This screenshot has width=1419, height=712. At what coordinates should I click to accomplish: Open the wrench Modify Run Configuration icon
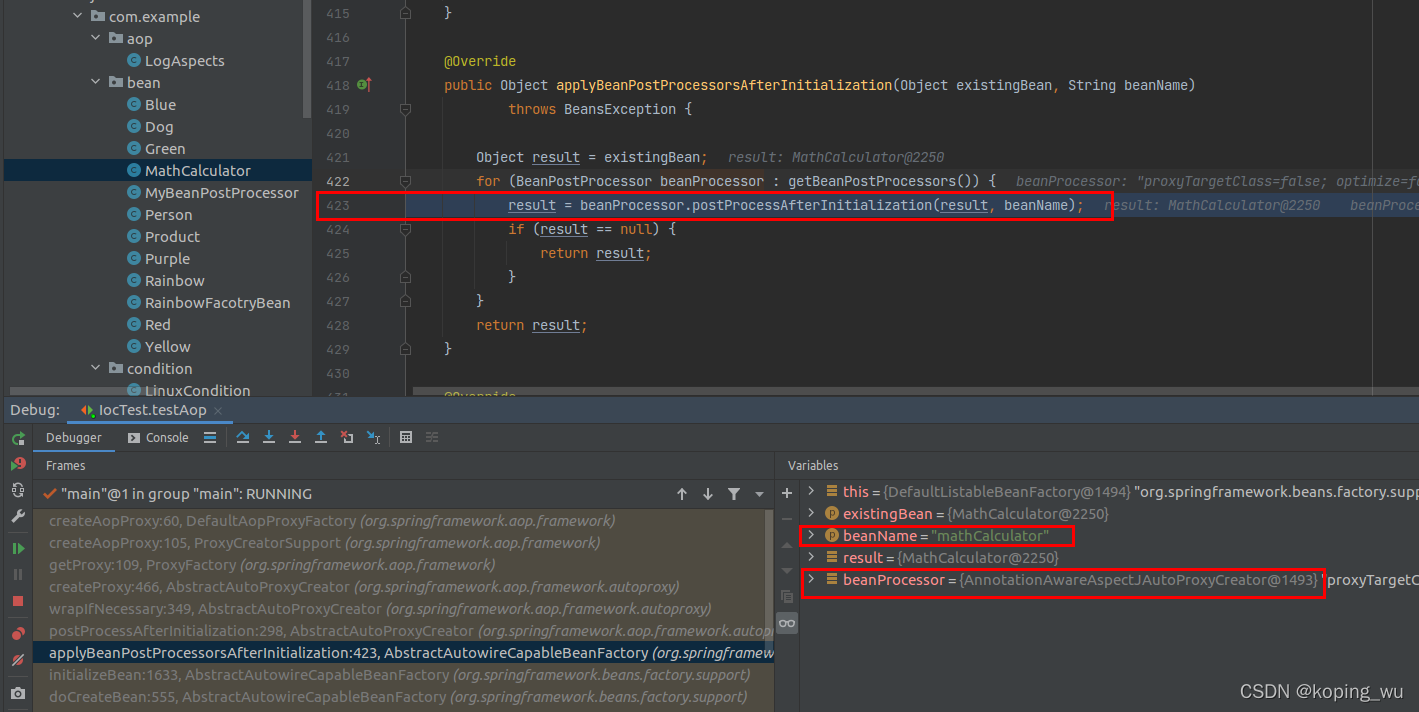click(x=18, y=516)
